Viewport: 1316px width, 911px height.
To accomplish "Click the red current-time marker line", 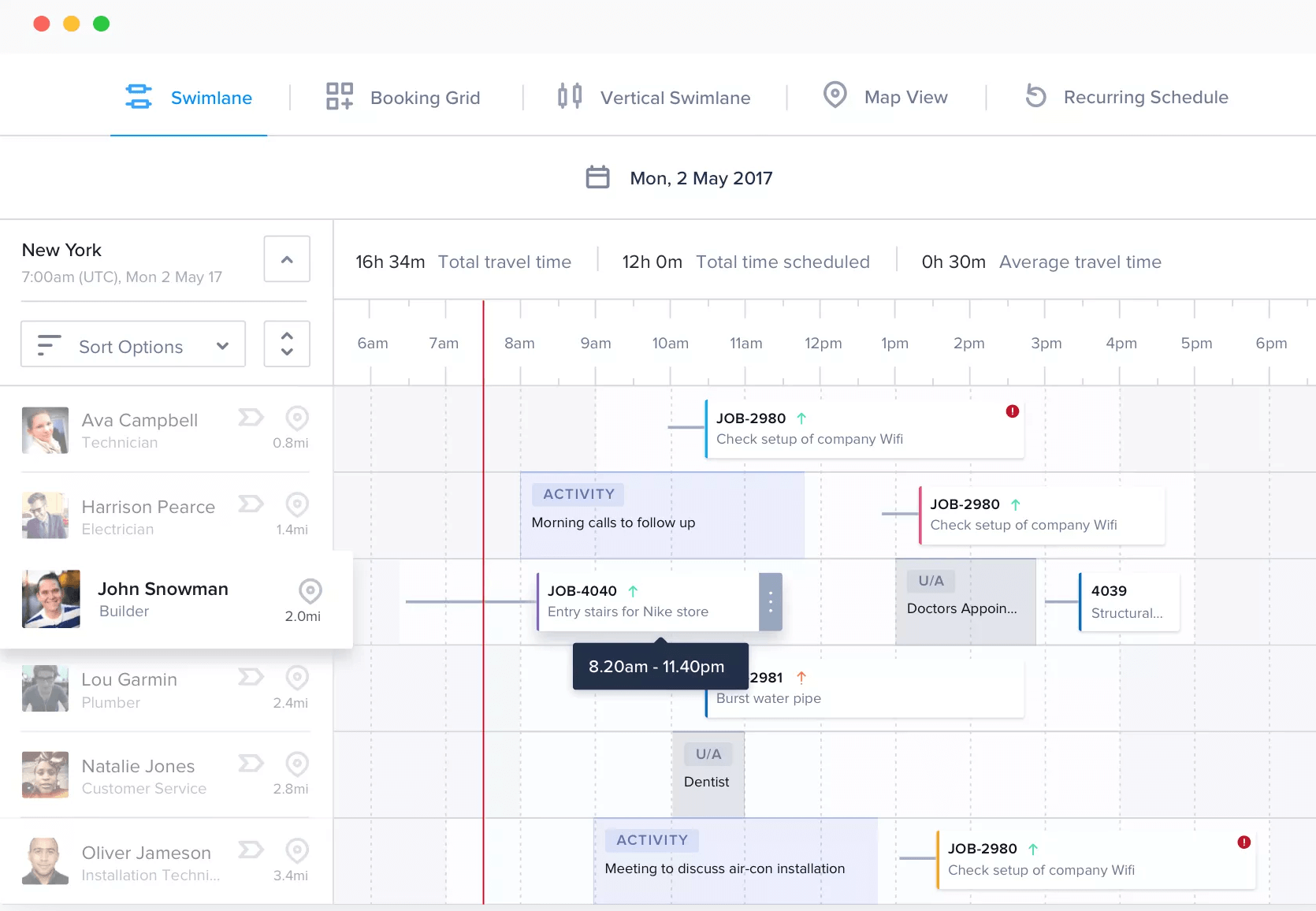I will (x=483, y=602).
